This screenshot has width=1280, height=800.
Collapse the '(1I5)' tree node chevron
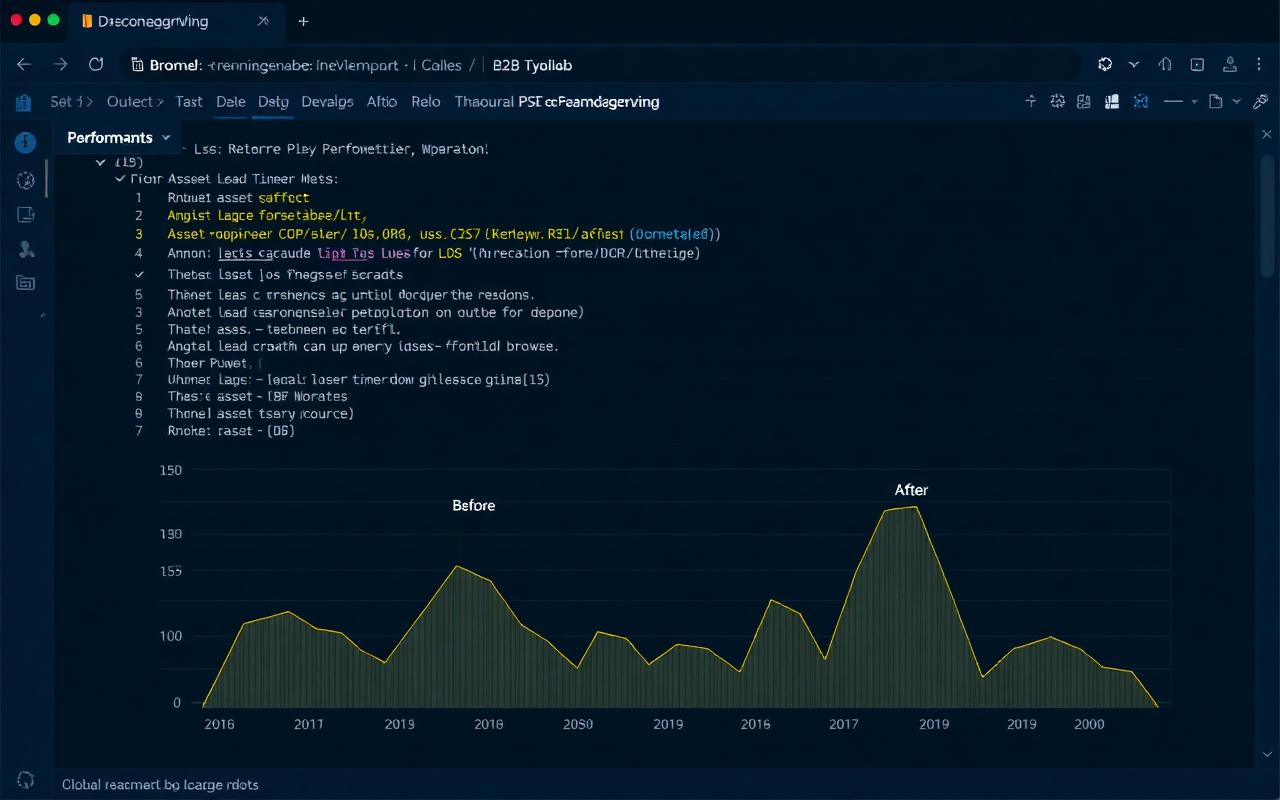pos(100,161)
